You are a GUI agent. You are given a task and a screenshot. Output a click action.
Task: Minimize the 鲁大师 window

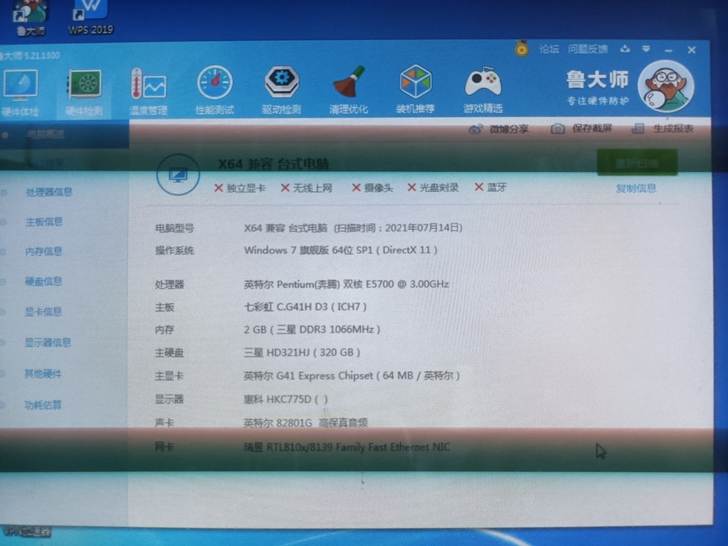point(669,50)
